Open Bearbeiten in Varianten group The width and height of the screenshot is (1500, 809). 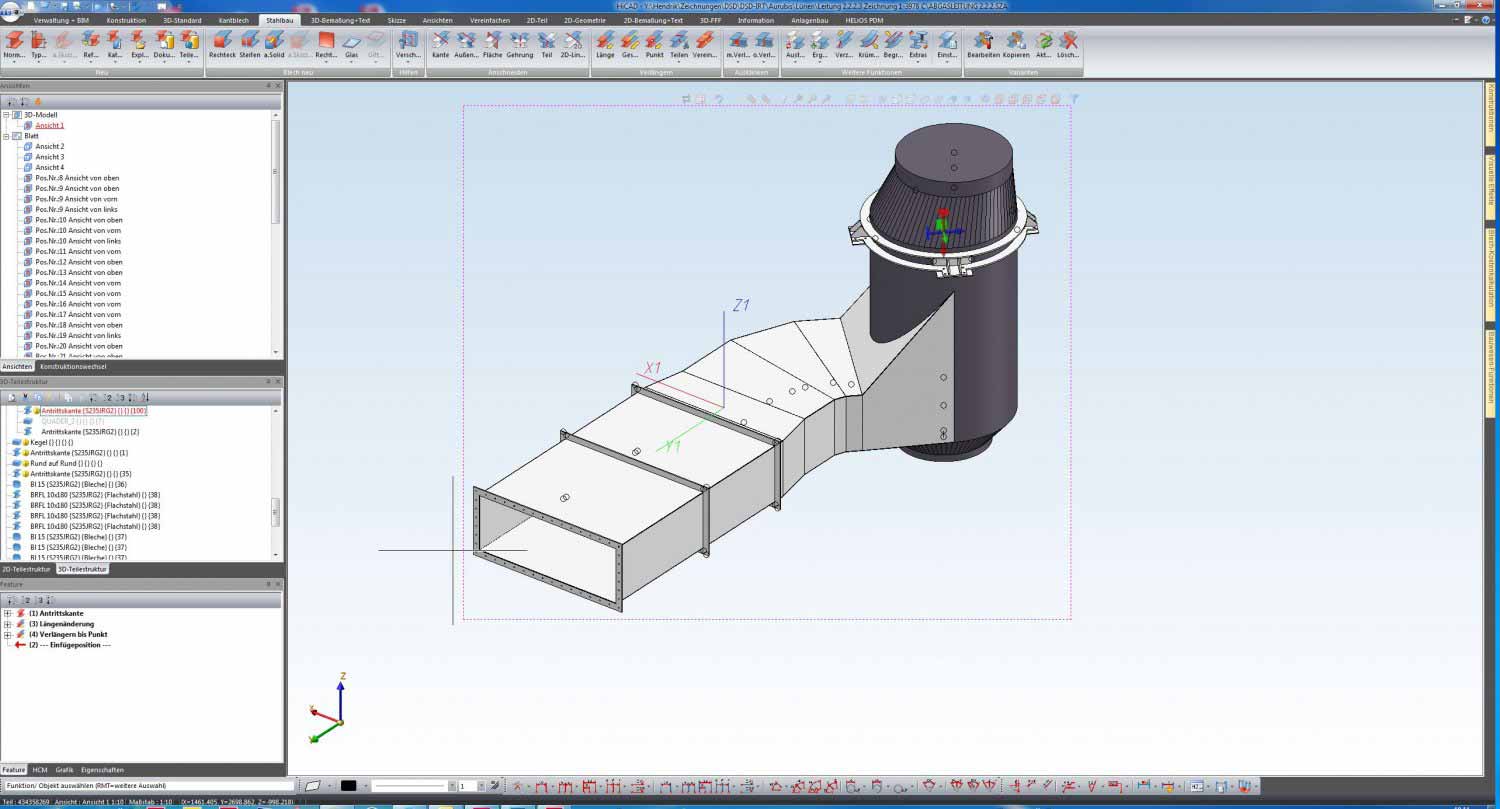(984, 44)
